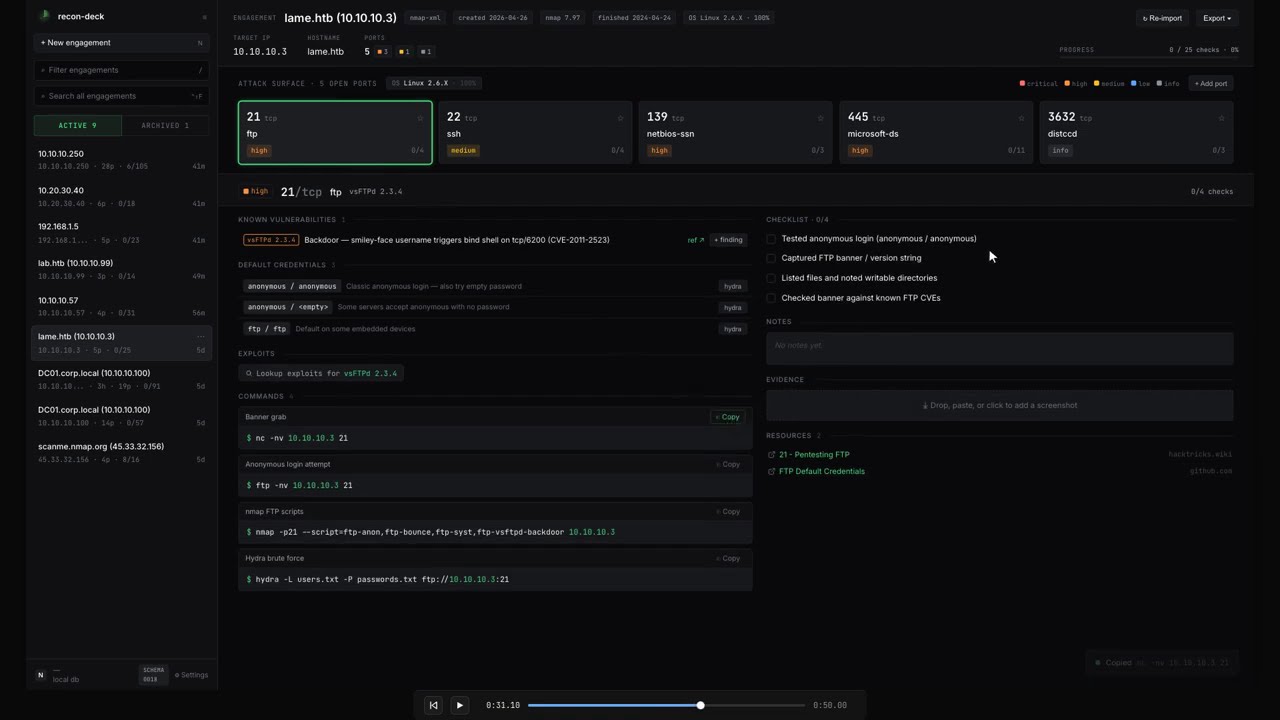Click the Add port button
1280x720 pixels.
point(1211,84)
